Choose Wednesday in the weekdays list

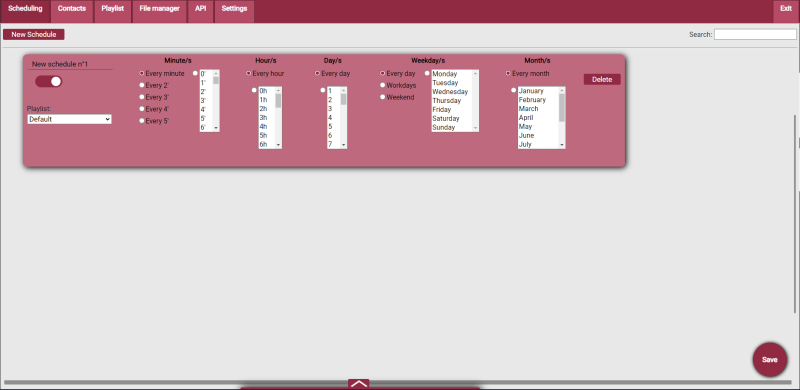coord(452,92)
